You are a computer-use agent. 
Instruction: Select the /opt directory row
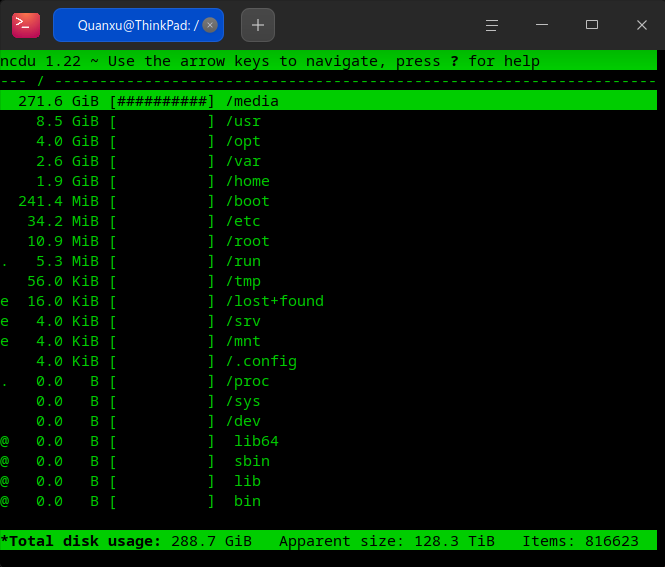tap(329, 141)
